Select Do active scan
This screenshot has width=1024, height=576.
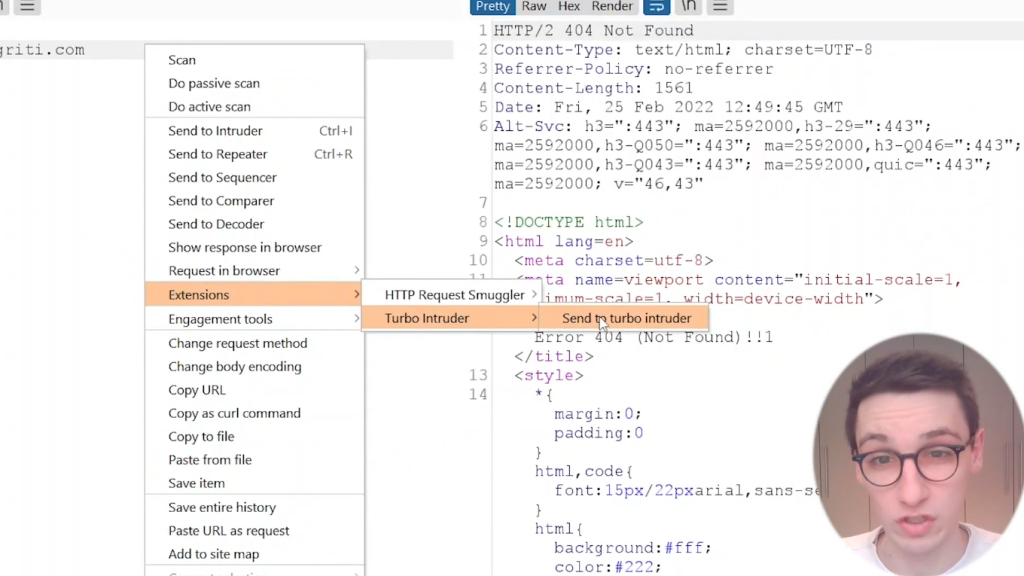(x=255, y=106)
